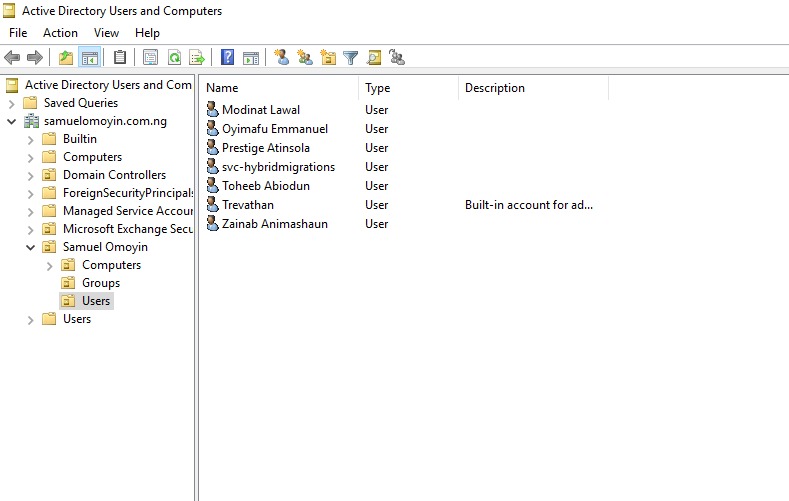Collapse the samuelomoyin.com.ng domain node
The width and height of the screenshot is (789, 501).
pyautogui.click(x=12, y=121)
